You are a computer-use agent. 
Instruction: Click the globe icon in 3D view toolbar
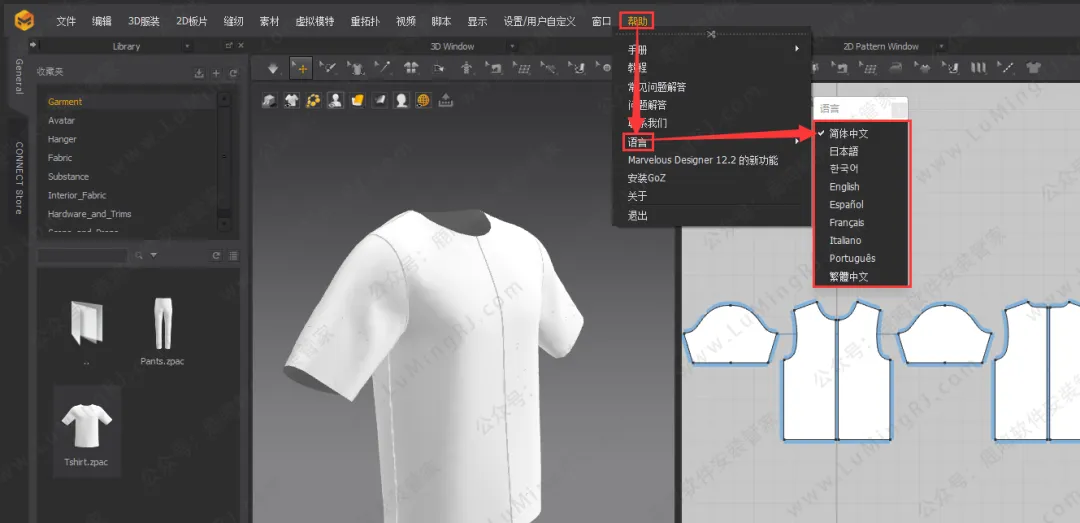point(423,100)
